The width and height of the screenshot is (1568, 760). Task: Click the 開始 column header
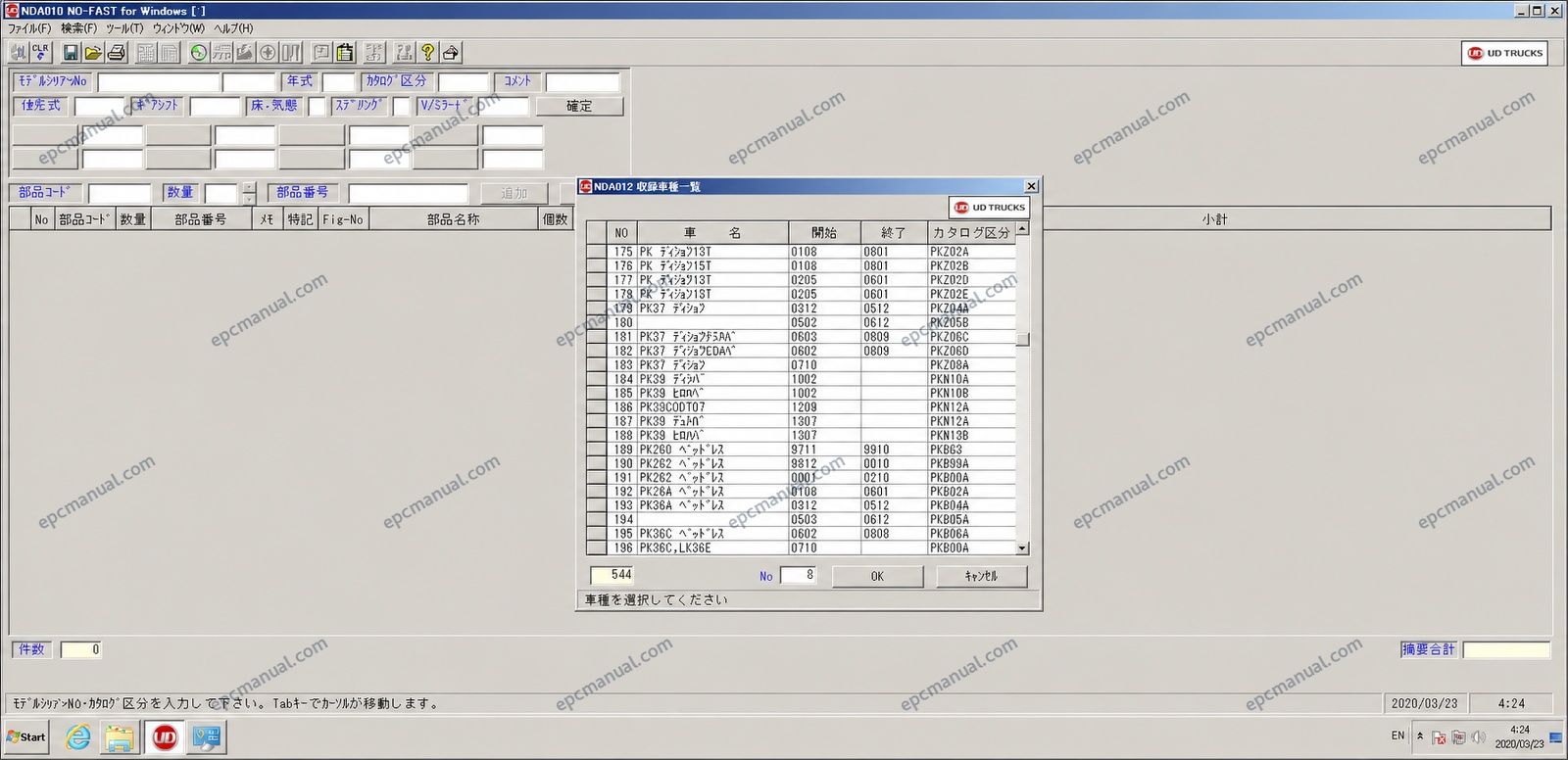824,233
